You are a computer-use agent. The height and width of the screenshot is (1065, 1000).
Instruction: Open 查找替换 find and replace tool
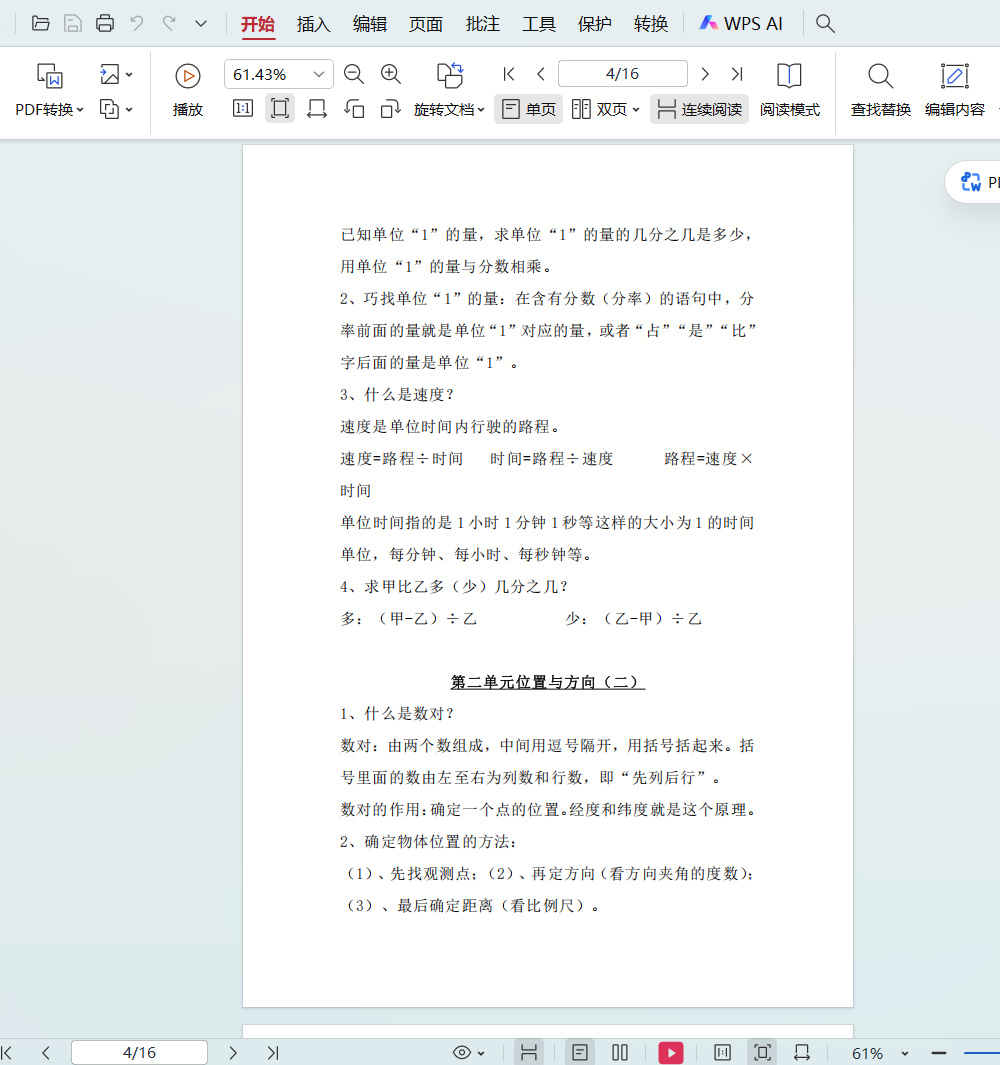click(880, 90)
